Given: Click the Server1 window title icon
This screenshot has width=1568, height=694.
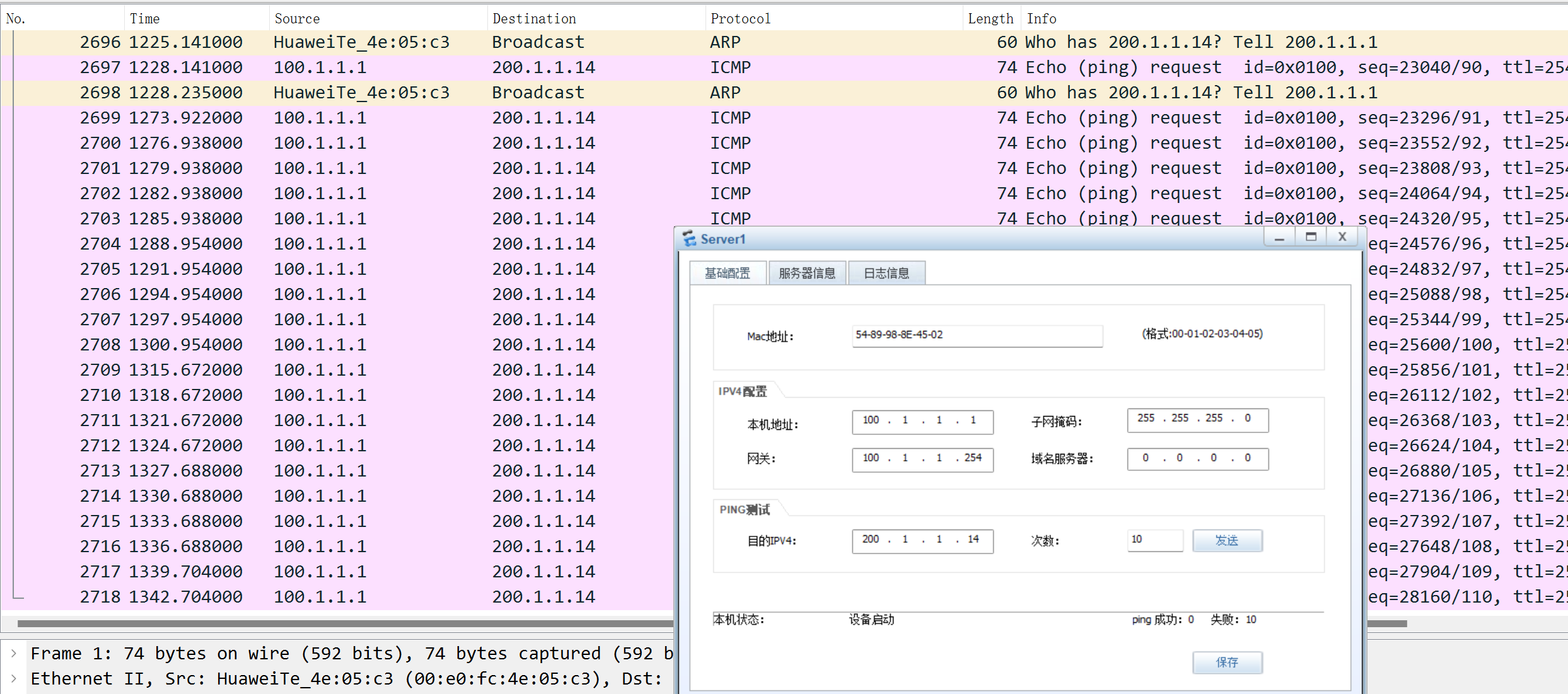Looking at the screenshot, I should point(689,239).
